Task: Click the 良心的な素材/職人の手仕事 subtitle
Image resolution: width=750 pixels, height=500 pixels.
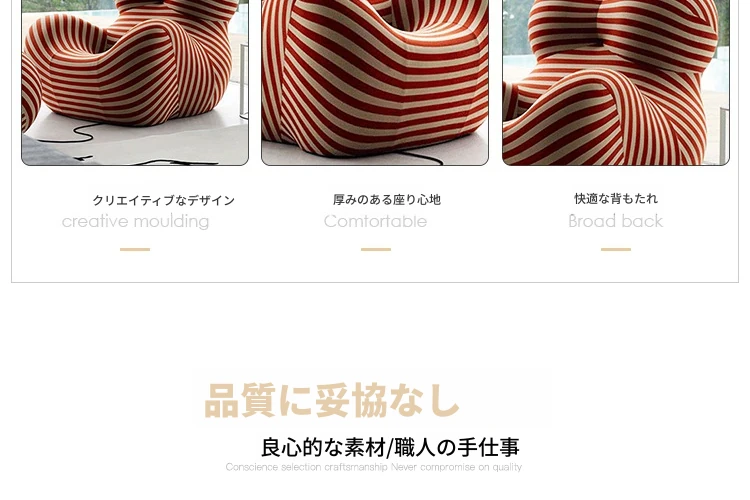Action: pyautogui.click(x=390, y=447)
